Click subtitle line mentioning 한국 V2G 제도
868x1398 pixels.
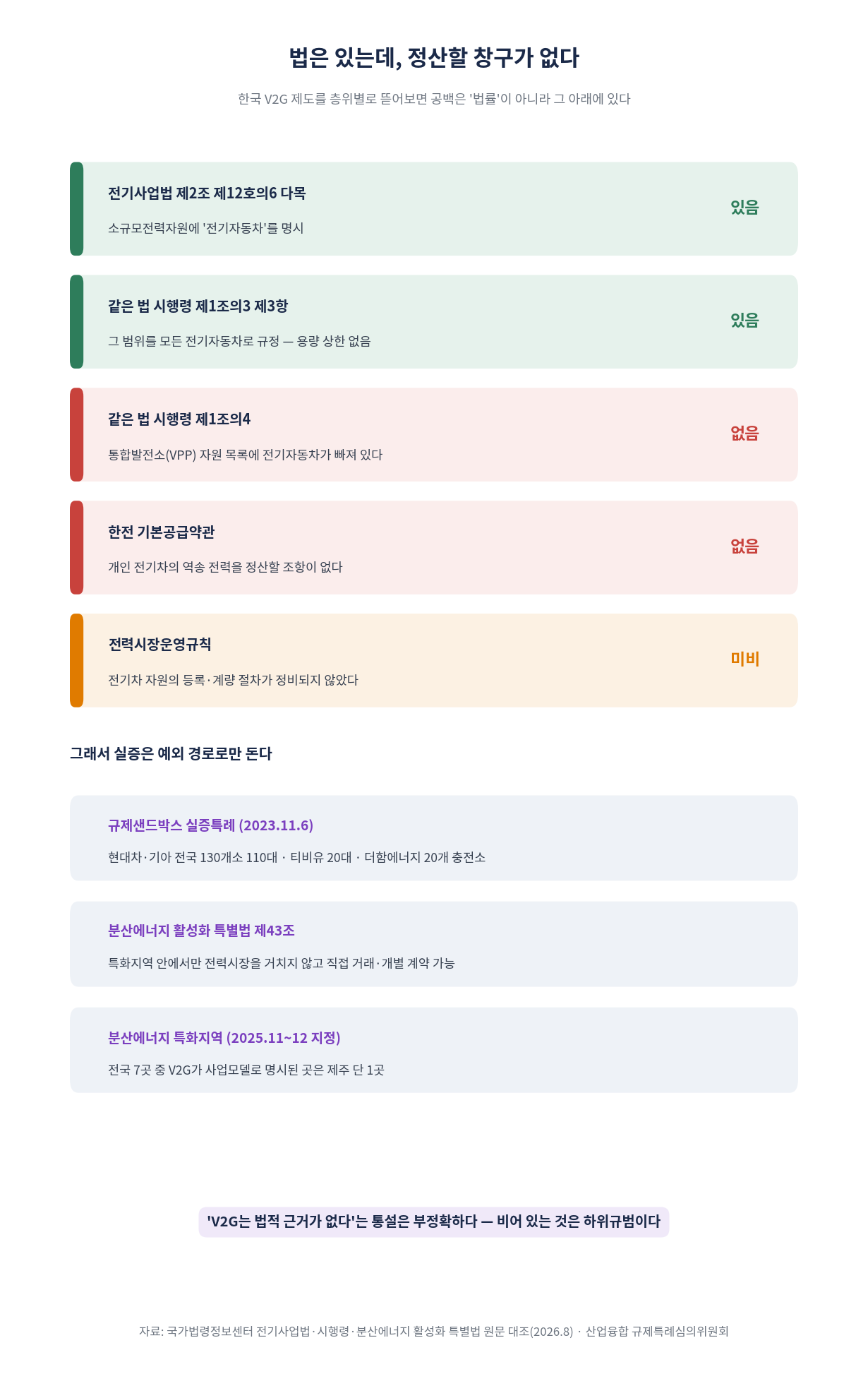[x=434, y=99]
